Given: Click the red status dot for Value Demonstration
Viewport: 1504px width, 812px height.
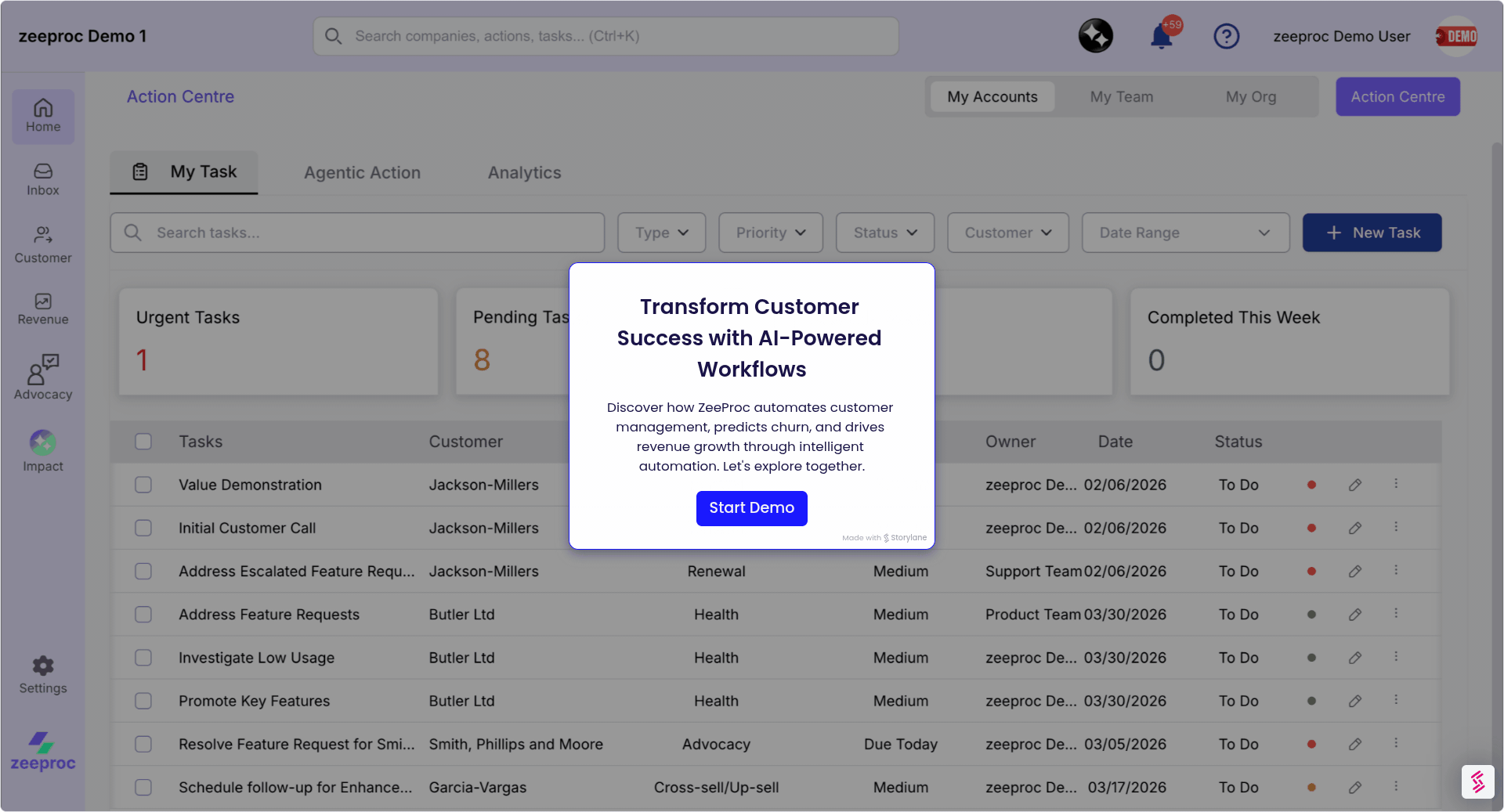Looking at the screenshot, I should (x=1311, y=485).
